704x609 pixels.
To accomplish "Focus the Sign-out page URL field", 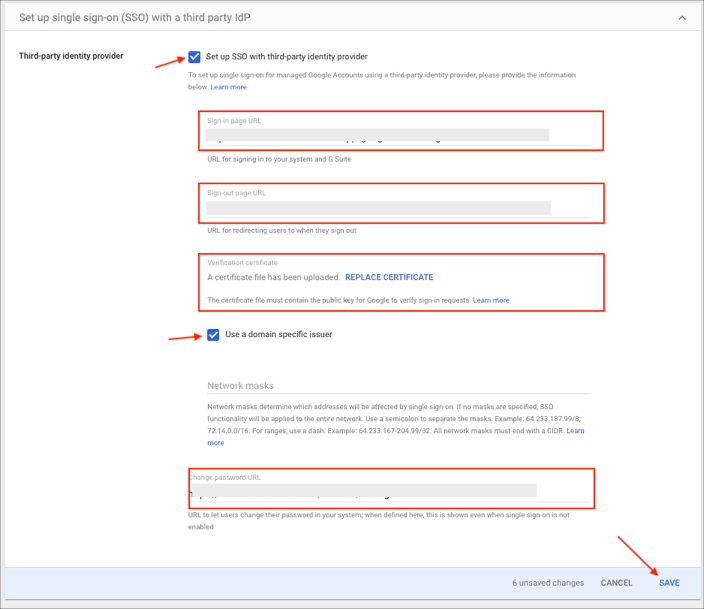I will coord(378,208).
